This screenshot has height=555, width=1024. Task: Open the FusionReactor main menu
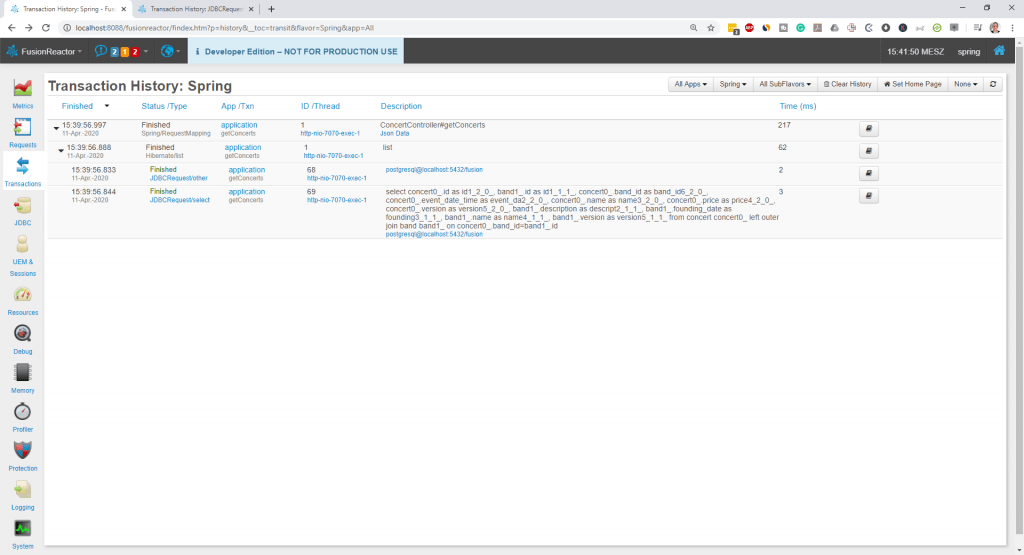coord(44,51)
